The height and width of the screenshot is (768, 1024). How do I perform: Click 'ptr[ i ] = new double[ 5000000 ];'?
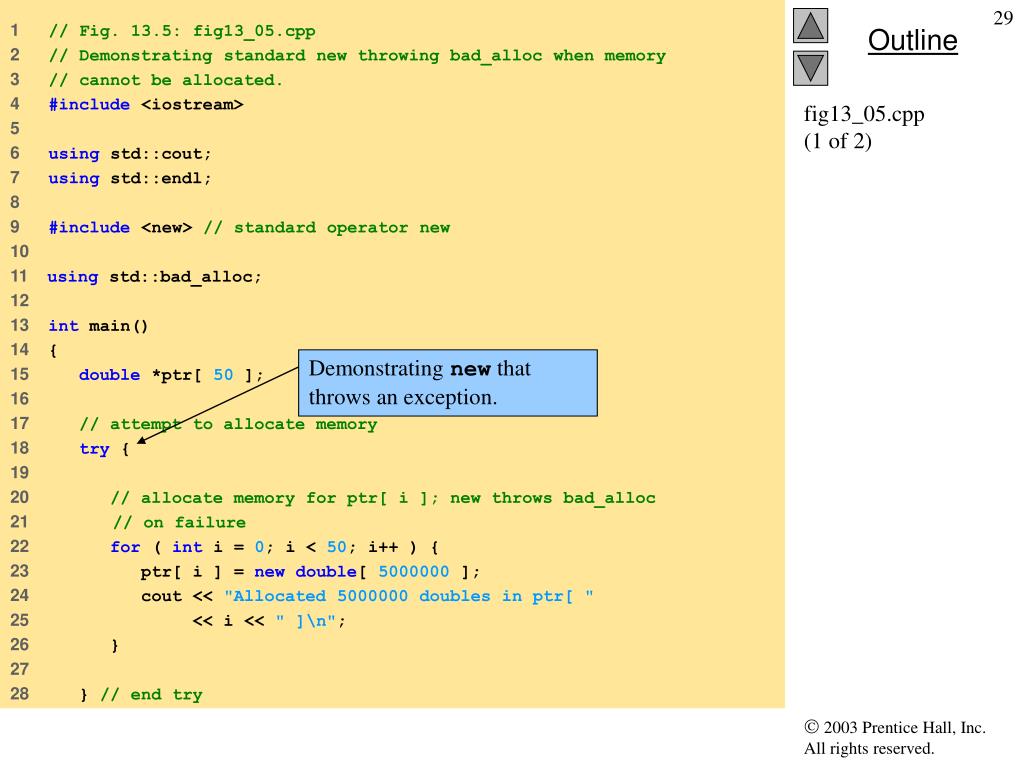[x=310, y=571]
